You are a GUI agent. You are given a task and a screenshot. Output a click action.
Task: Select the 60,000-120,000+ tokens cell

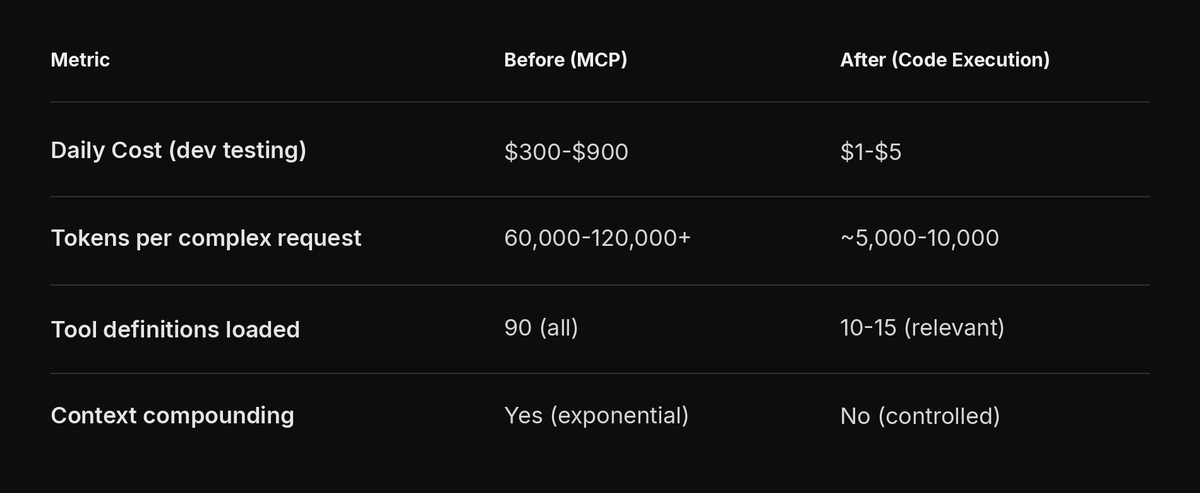point(597,238)
